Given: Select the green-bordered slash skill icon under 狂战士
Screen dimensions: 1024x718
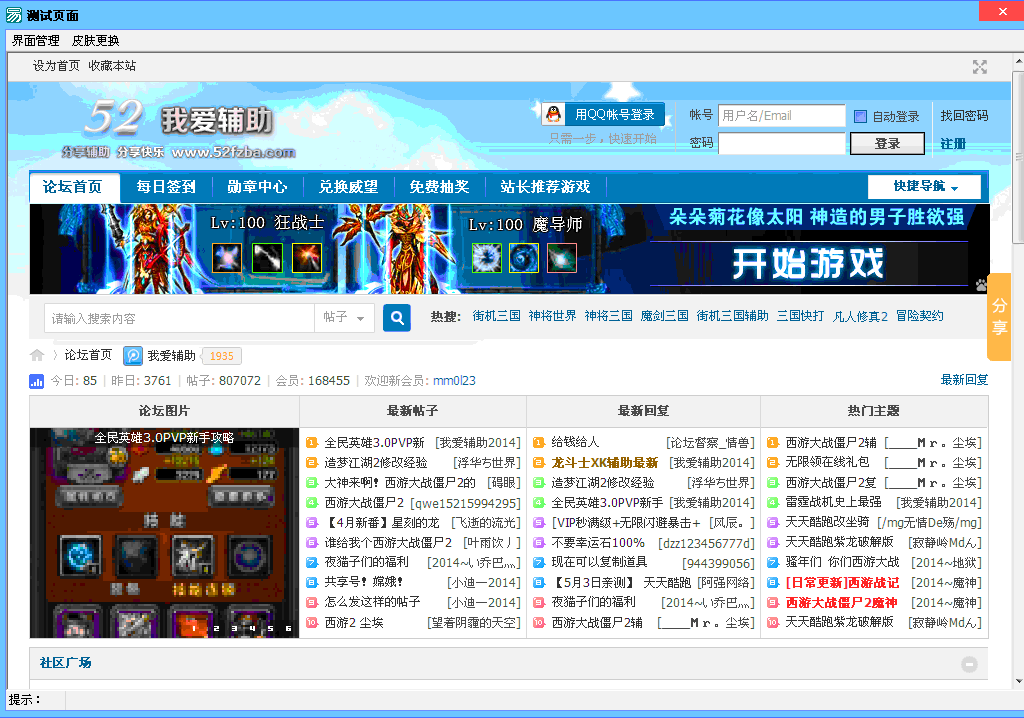Looking at the screenshot, I should click(267, 257).
